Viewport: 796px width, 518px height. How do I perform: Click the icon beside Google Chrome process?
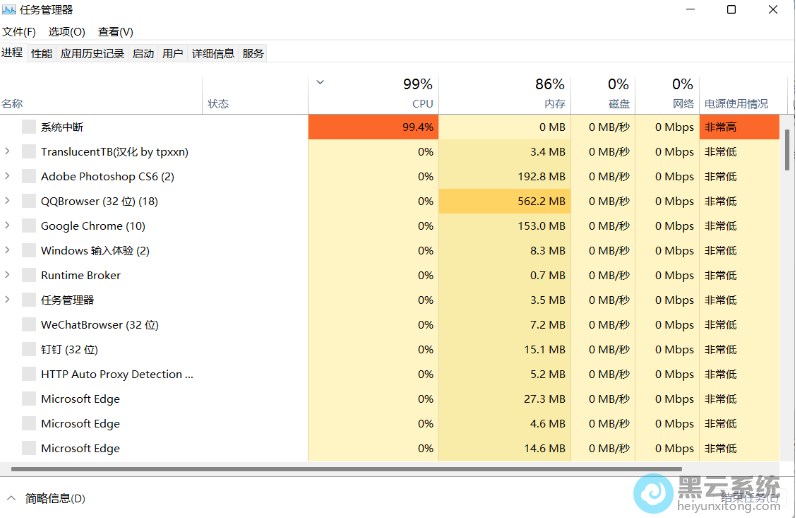[29, 226]
